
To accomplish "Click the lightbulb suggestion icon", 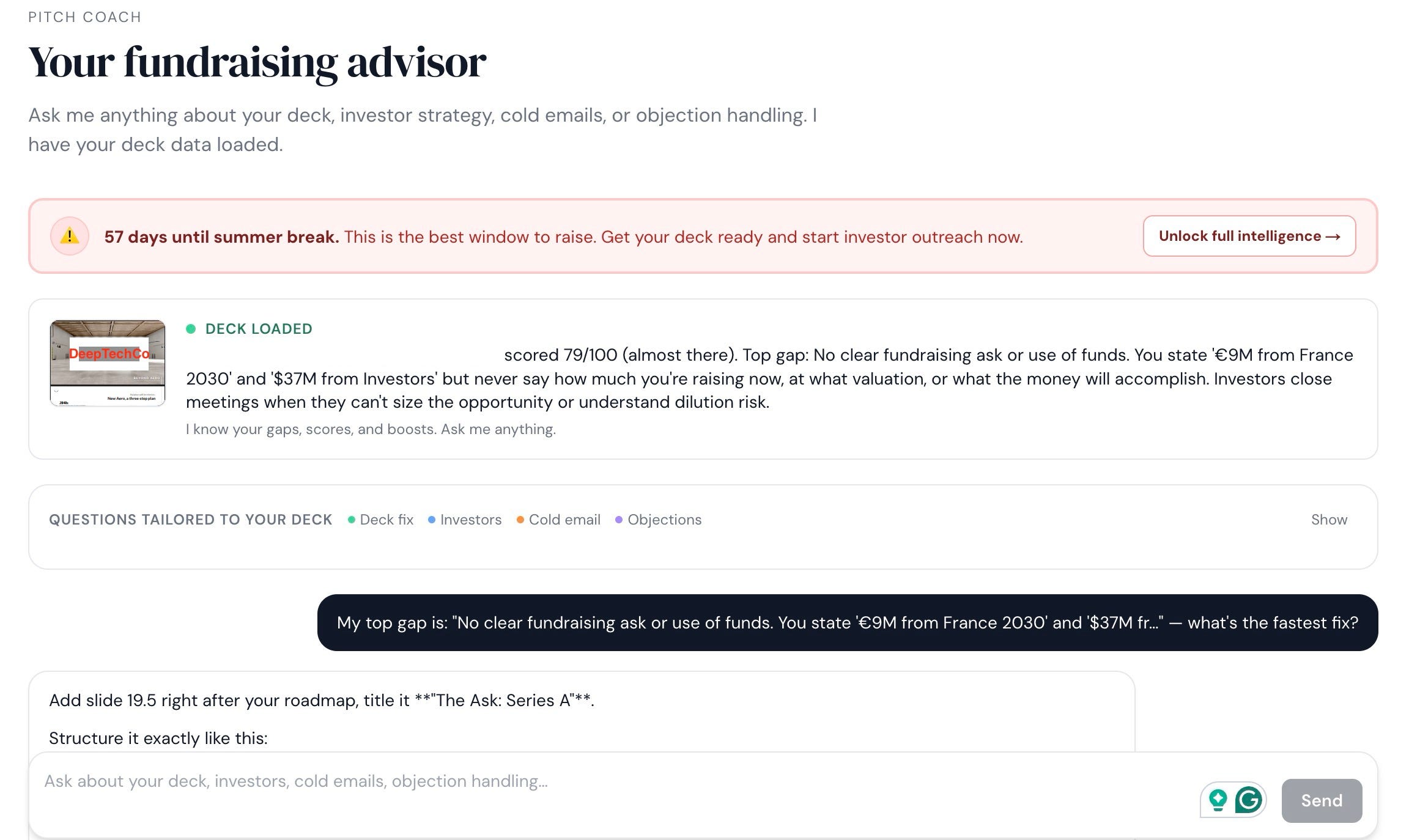I will (1218, 800).
